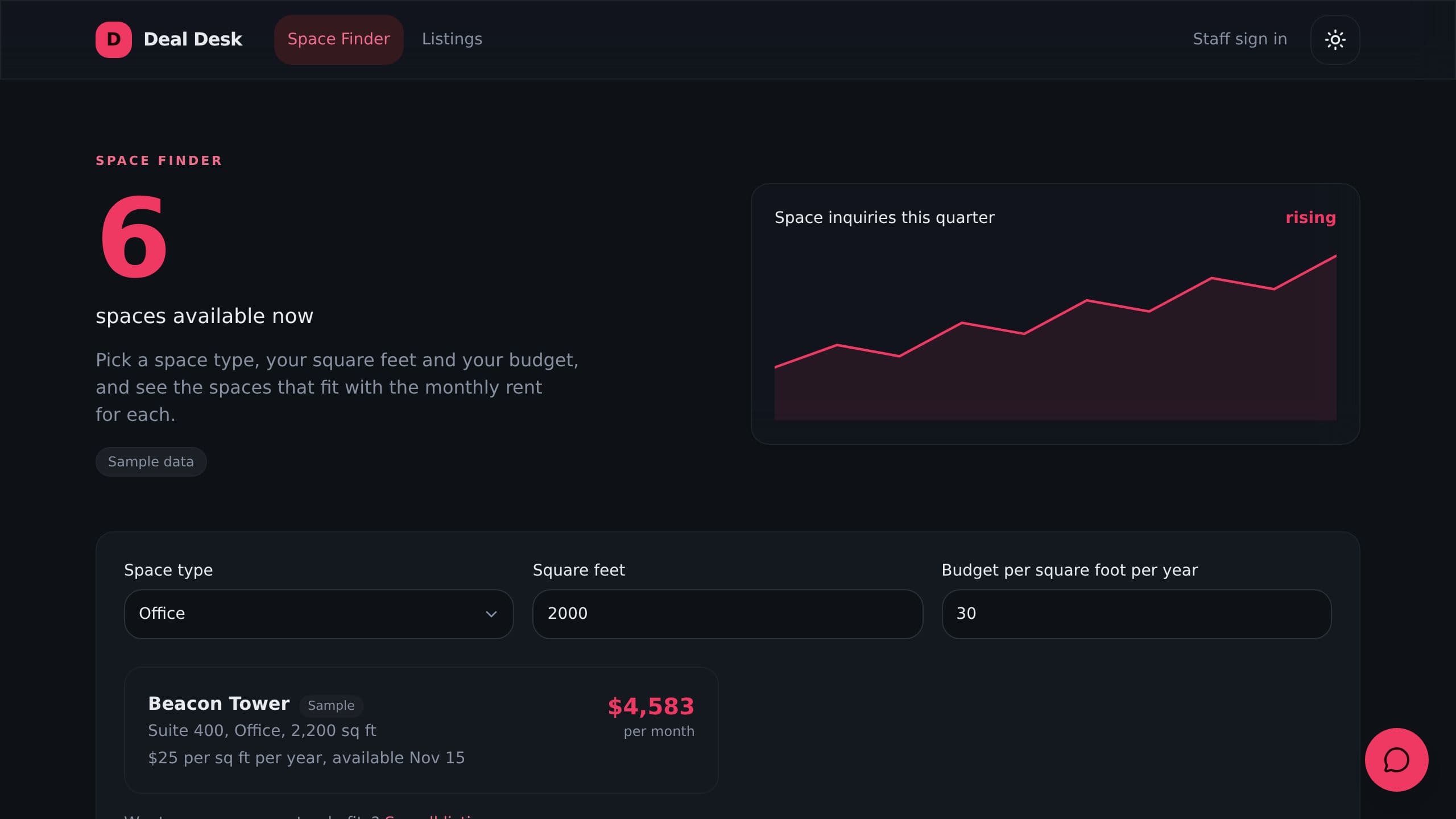This screenshot has width=1456, height=819.
Task: Toggle the light/dark theme sun icon
Action: pos(1335,39)
